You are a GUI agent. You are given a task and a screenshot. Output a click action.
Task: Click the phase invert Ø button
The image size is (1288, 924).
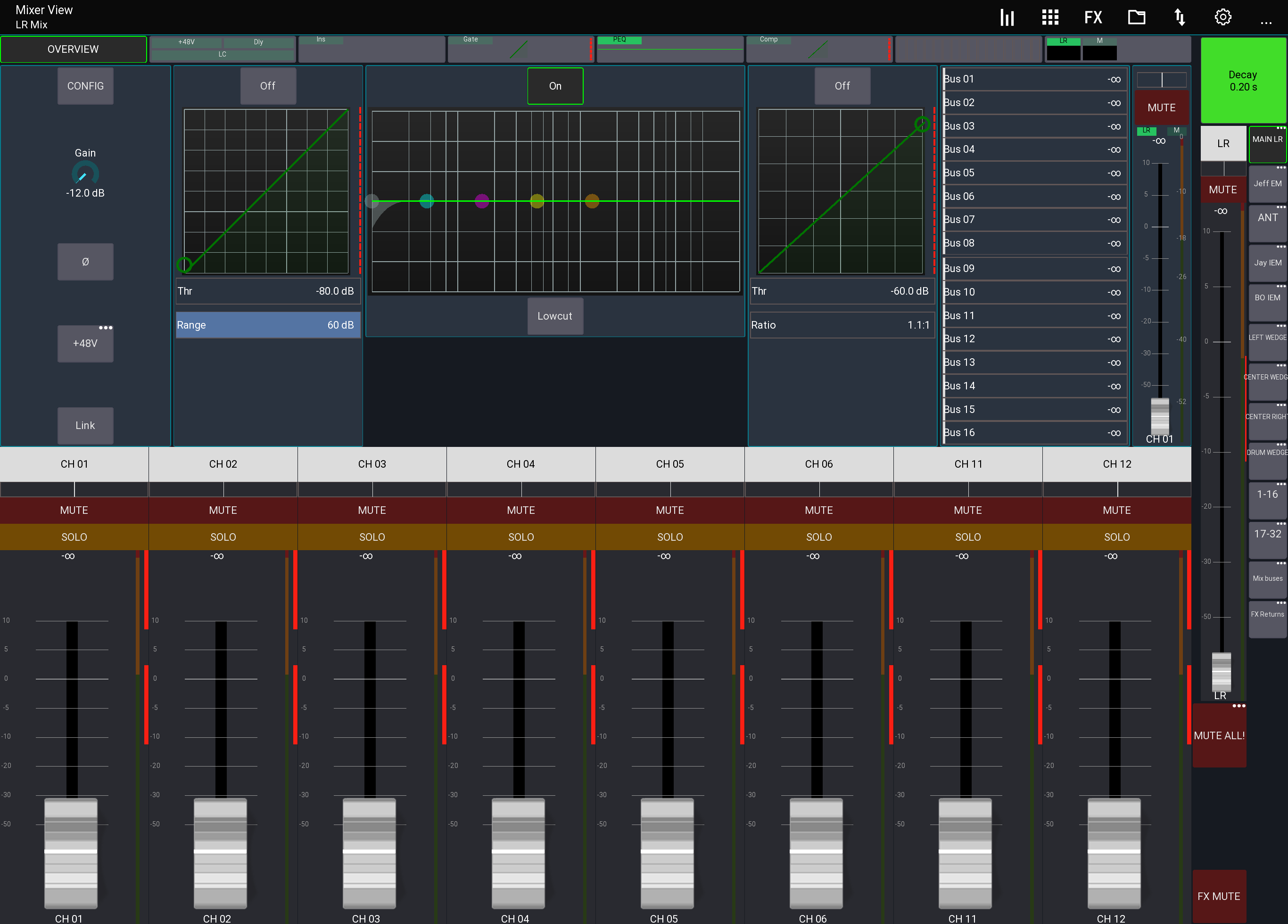[x=85, y=262]
